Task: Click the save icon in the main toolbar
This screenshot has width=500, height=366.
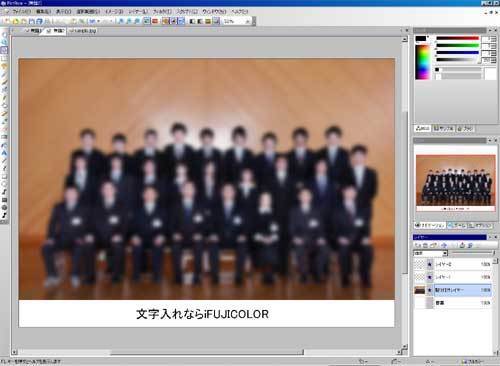Action: [x=32, y=21]
